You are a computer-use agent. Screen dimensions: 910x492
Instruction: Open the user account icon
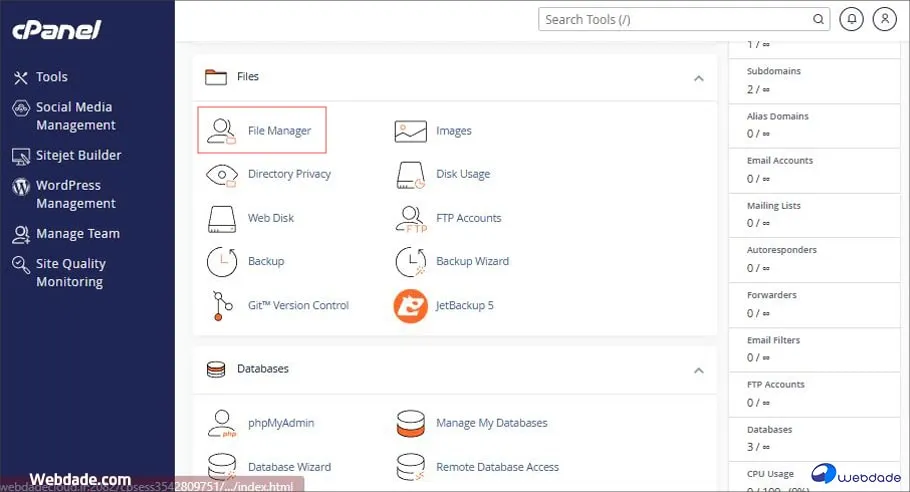[884, 19]
